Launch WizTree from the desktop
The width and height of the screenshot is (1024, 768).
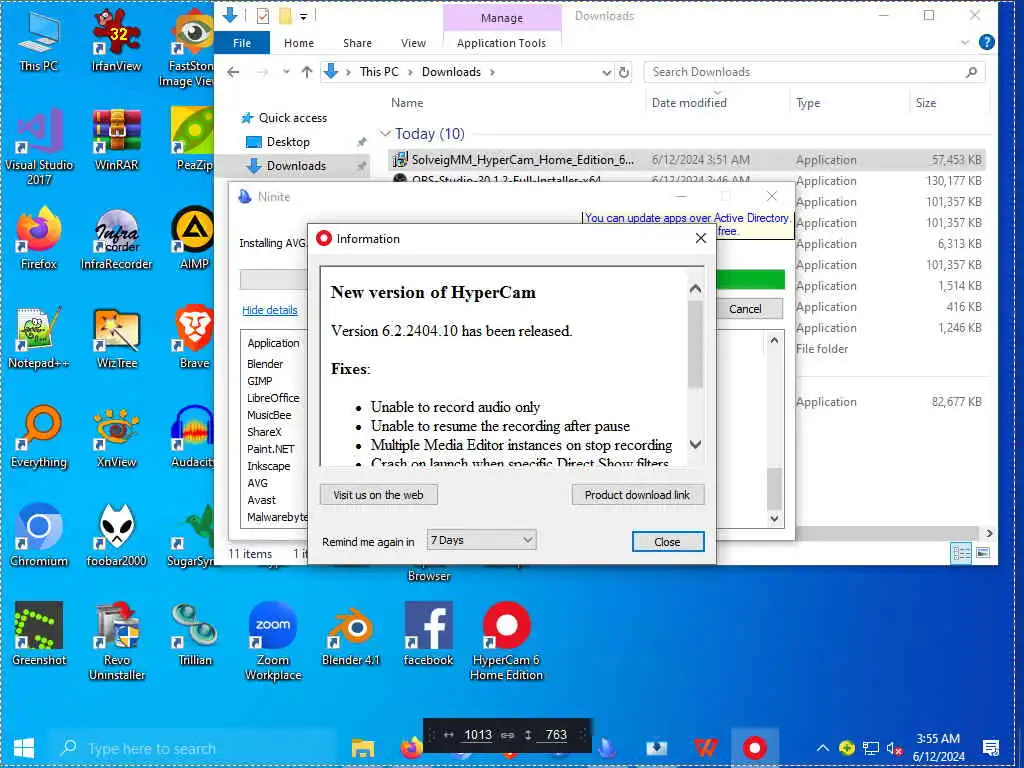coord(116,338)
